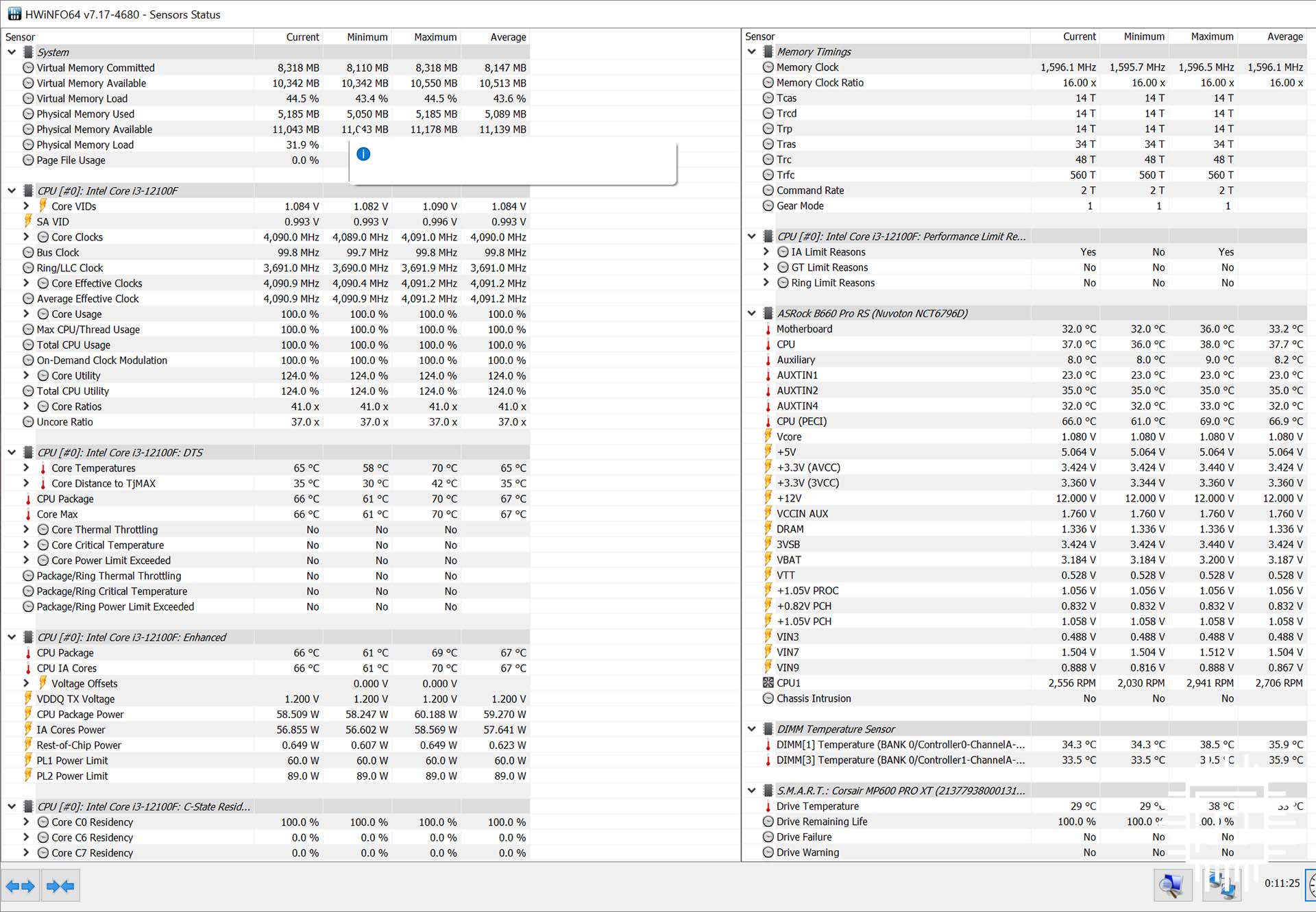This screenshot has height=912, width=1316.
Task: Click the left pane Sensor column header
Action: 127,37
